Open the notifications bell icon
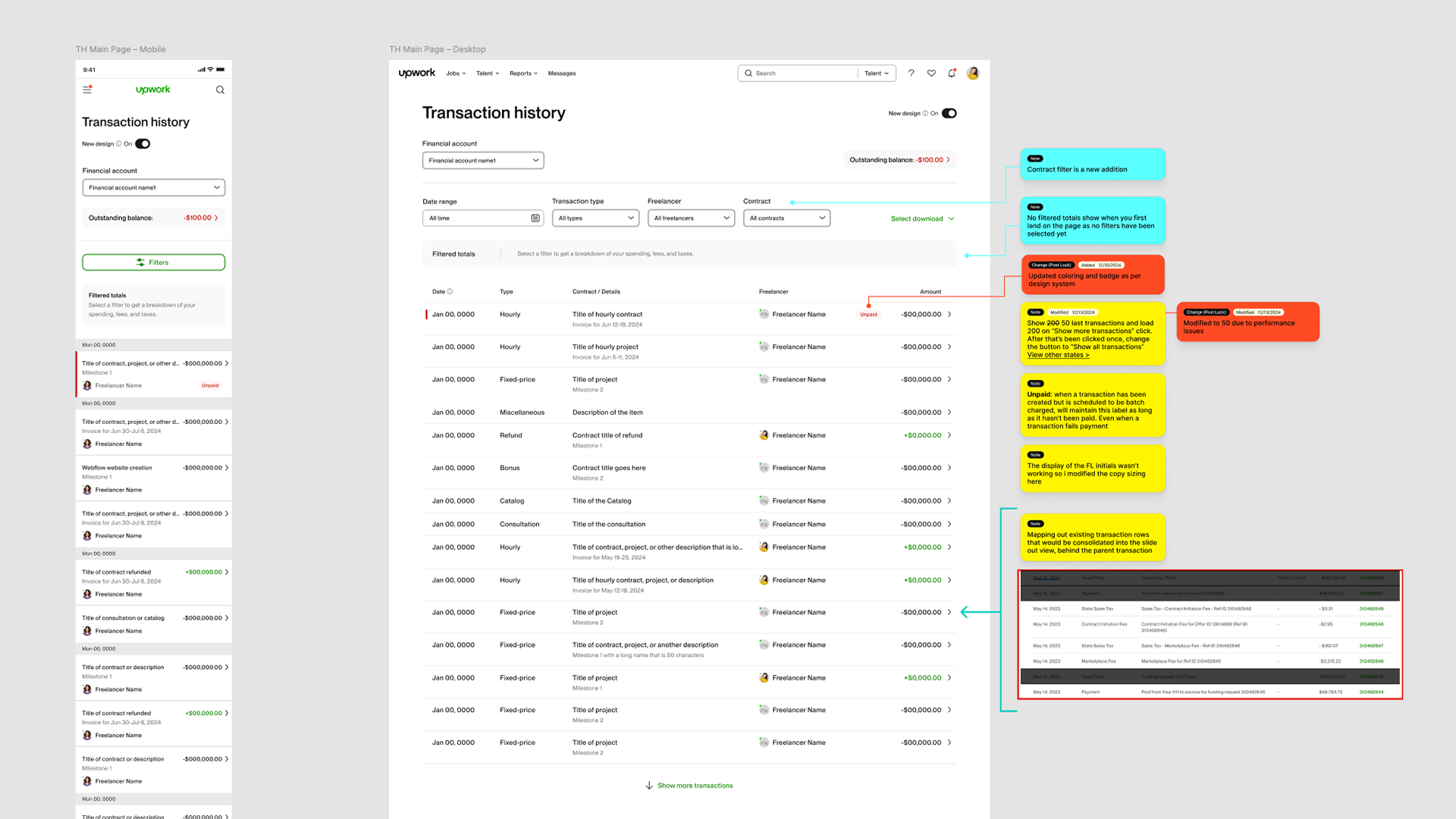The image size is (1456, 819). click(x=952, y=74)
